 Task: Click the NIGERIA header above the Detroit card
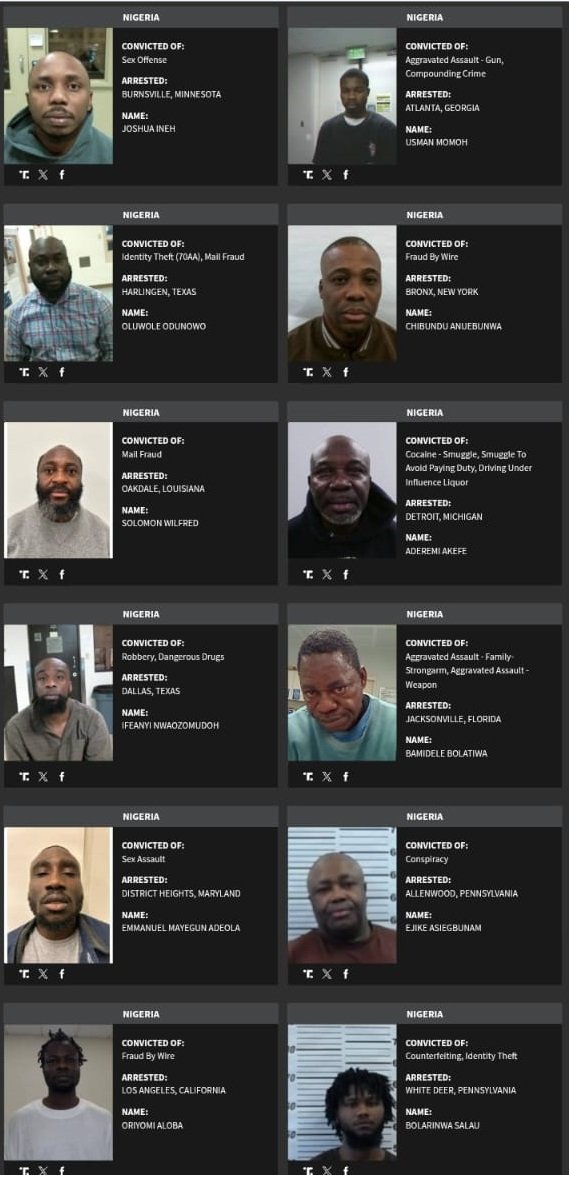tap(425, 412)
